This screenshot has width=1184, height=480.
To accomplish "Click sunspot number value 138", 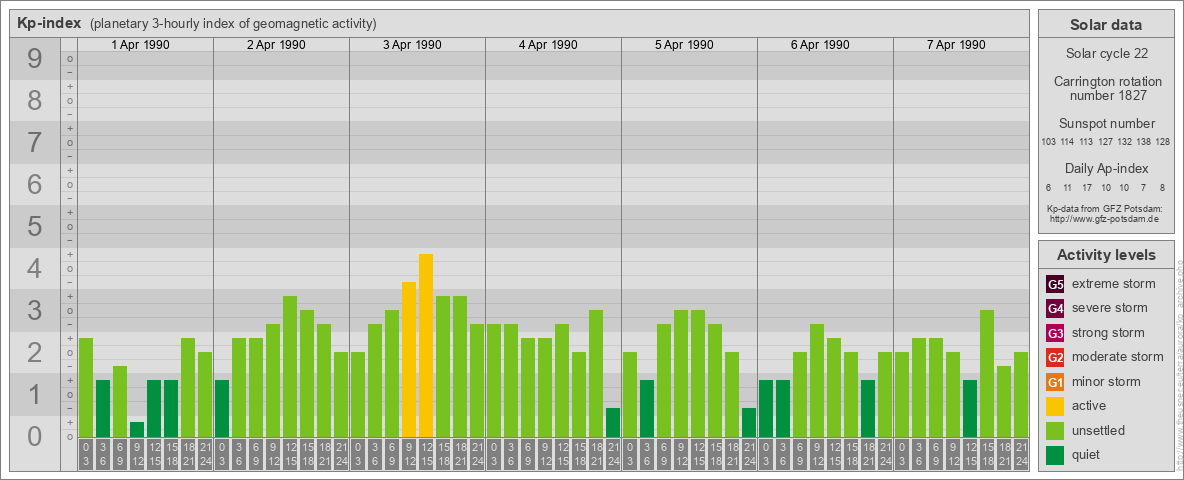I will click(x=1144, y=142).
